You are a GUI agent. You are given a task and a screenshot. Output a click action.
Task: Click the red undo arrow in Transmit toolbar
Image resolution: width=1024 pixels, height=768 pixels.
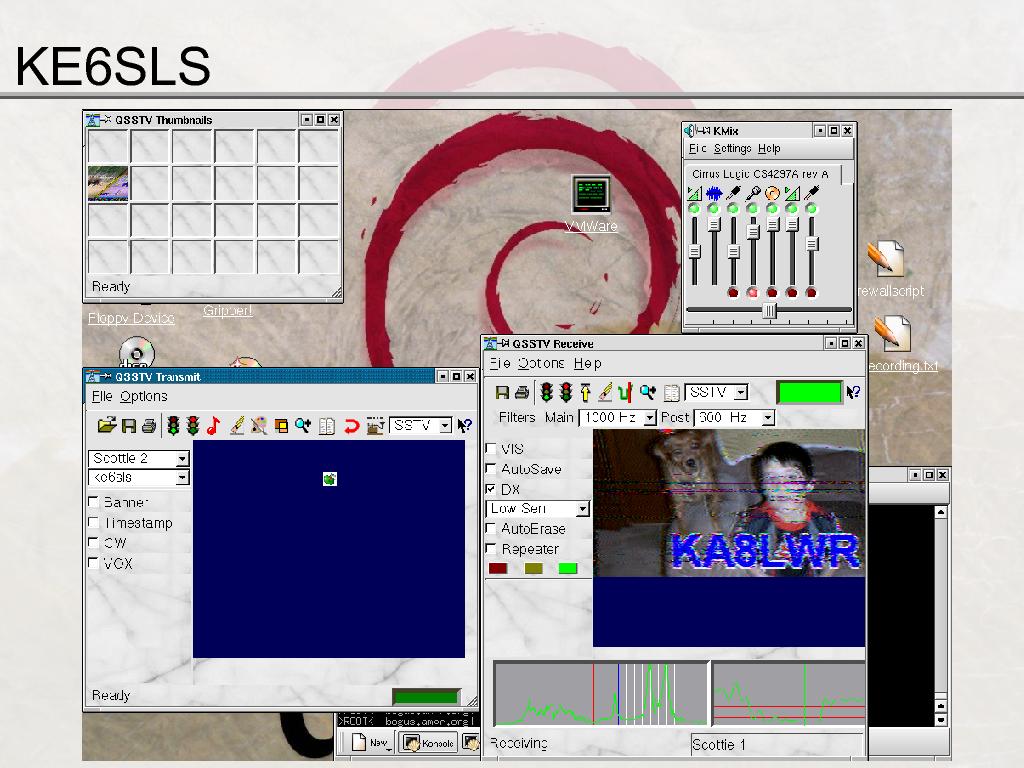[351, 426]
